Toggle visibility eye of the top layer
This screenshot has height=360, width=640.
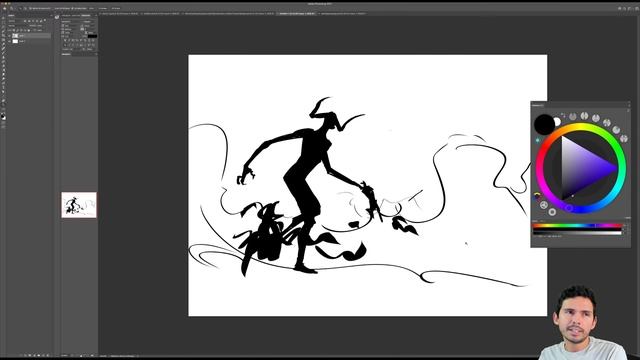pos(9,36)
